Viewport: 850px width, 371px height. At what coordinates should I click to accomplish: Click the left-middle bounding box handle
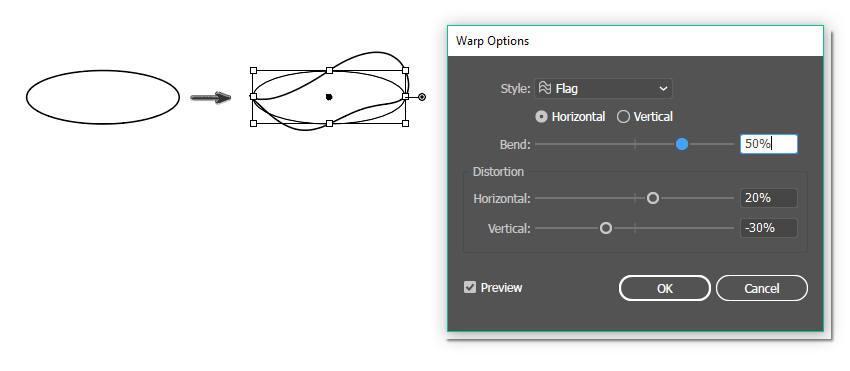click(x=253, y=97)
